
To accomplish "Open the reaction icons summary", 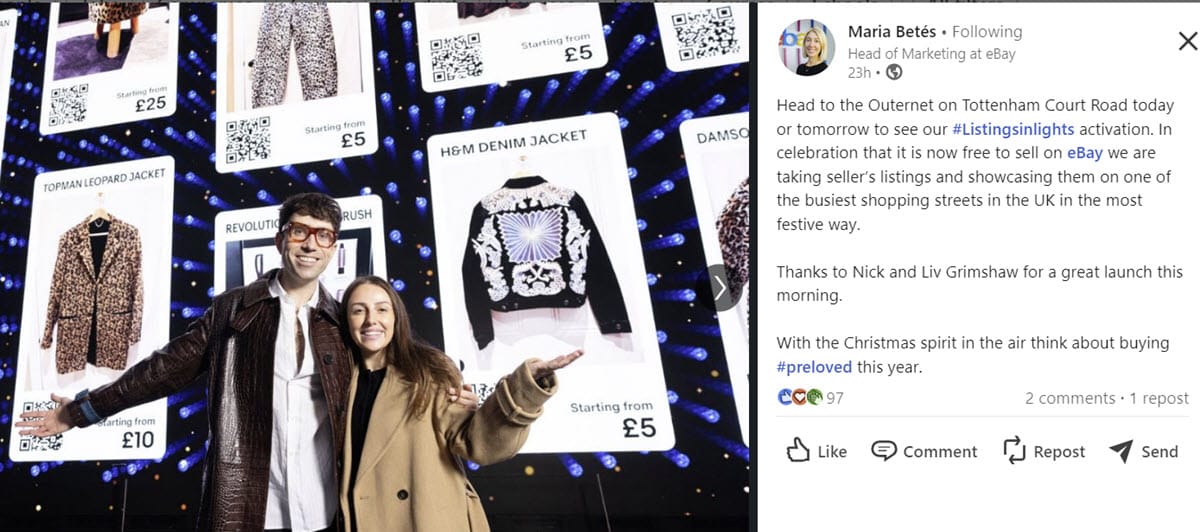I will 800,398.
